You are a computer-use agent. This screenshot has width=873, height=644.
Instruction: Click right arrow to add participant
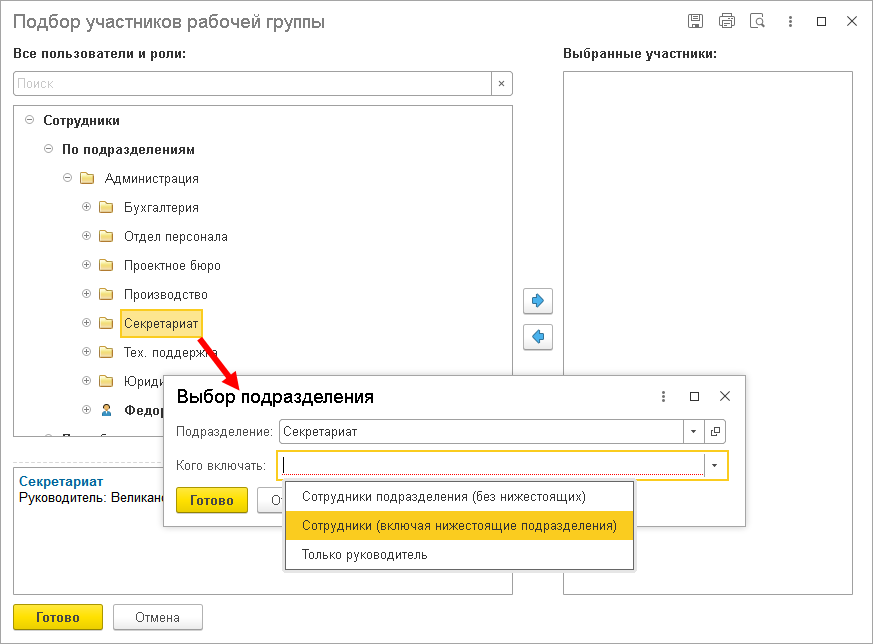click(538, 300)
